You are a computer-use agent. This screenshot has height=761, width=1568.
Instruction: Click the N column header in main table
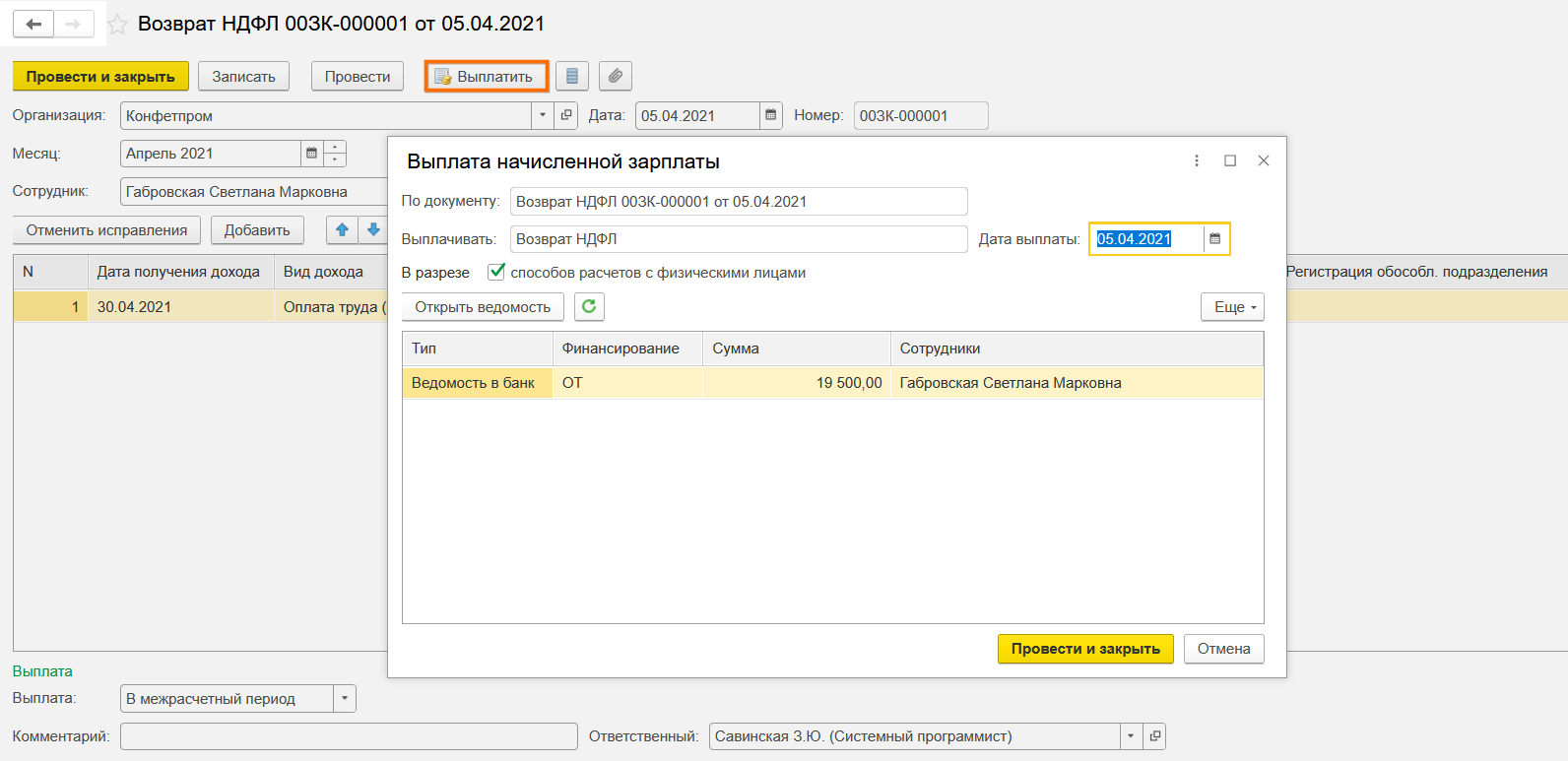coord(50,272)
